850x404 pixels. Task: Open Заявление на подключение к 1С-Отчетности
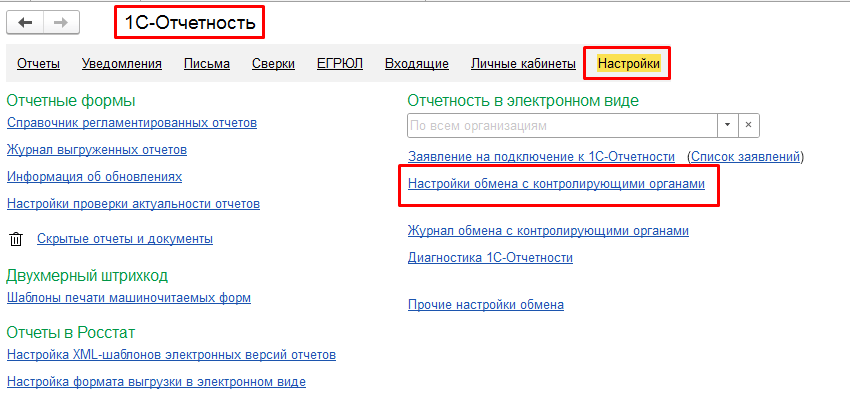pyautogui.click(x=541, y=157)
